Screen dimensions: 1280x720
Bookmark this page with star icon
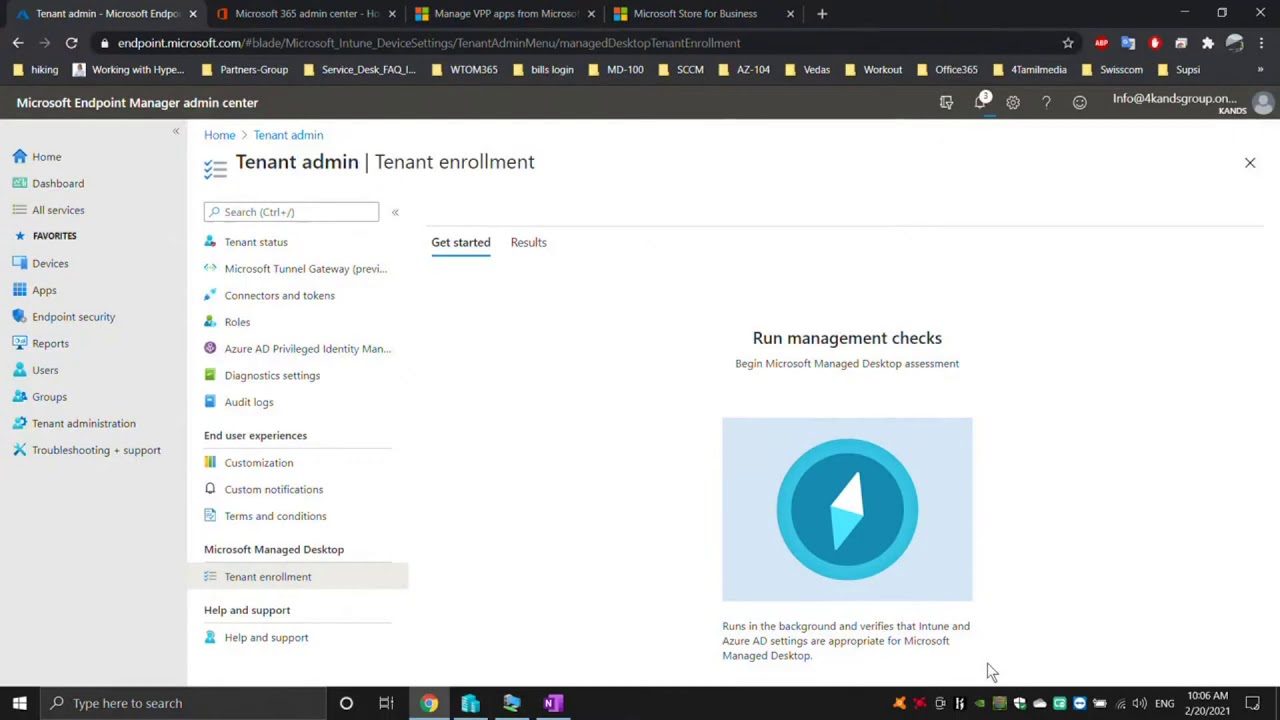point(1068,43)
